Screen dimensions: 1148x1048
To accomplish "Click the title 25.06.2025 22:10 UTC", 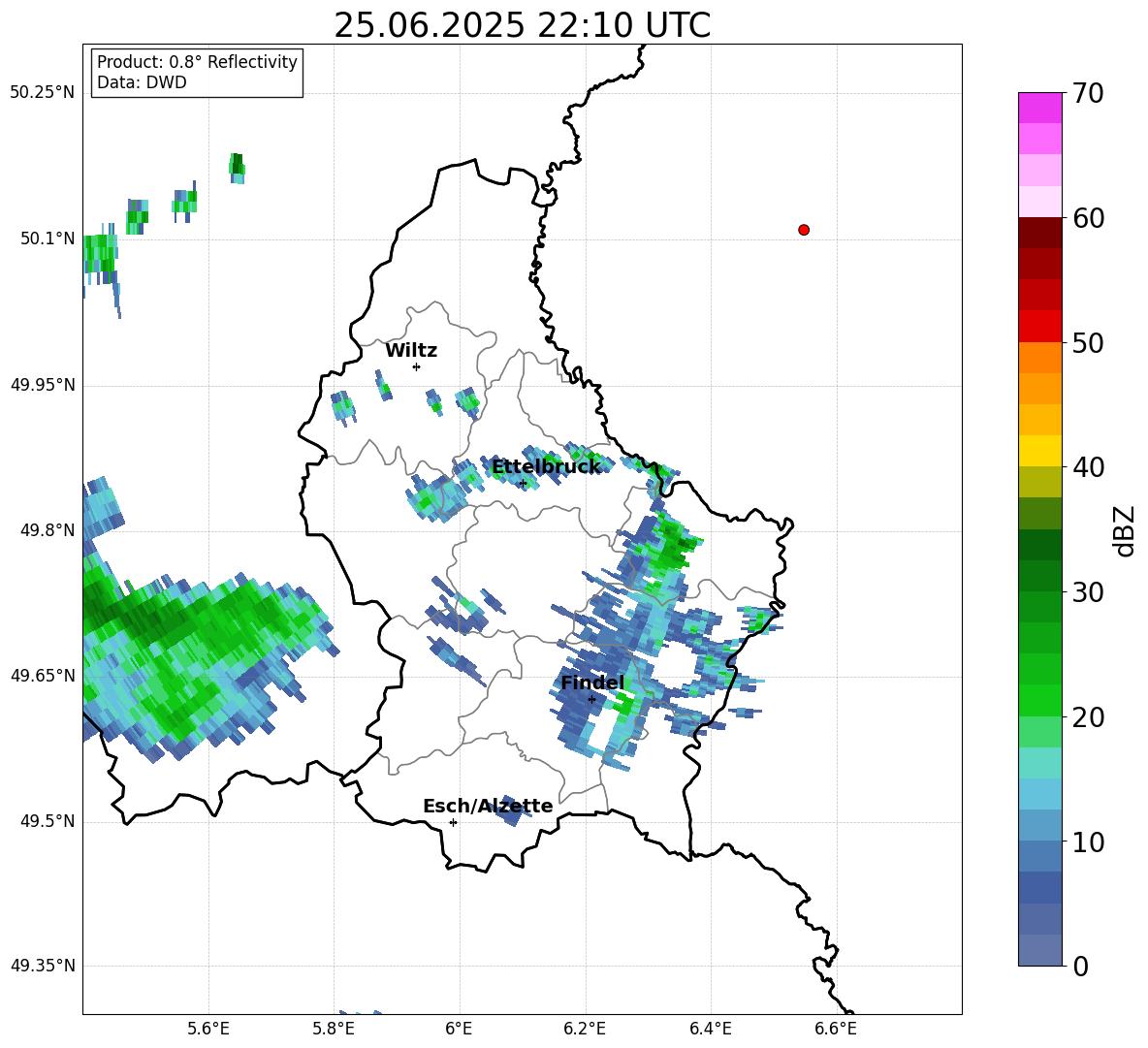I will pos(522,25).
